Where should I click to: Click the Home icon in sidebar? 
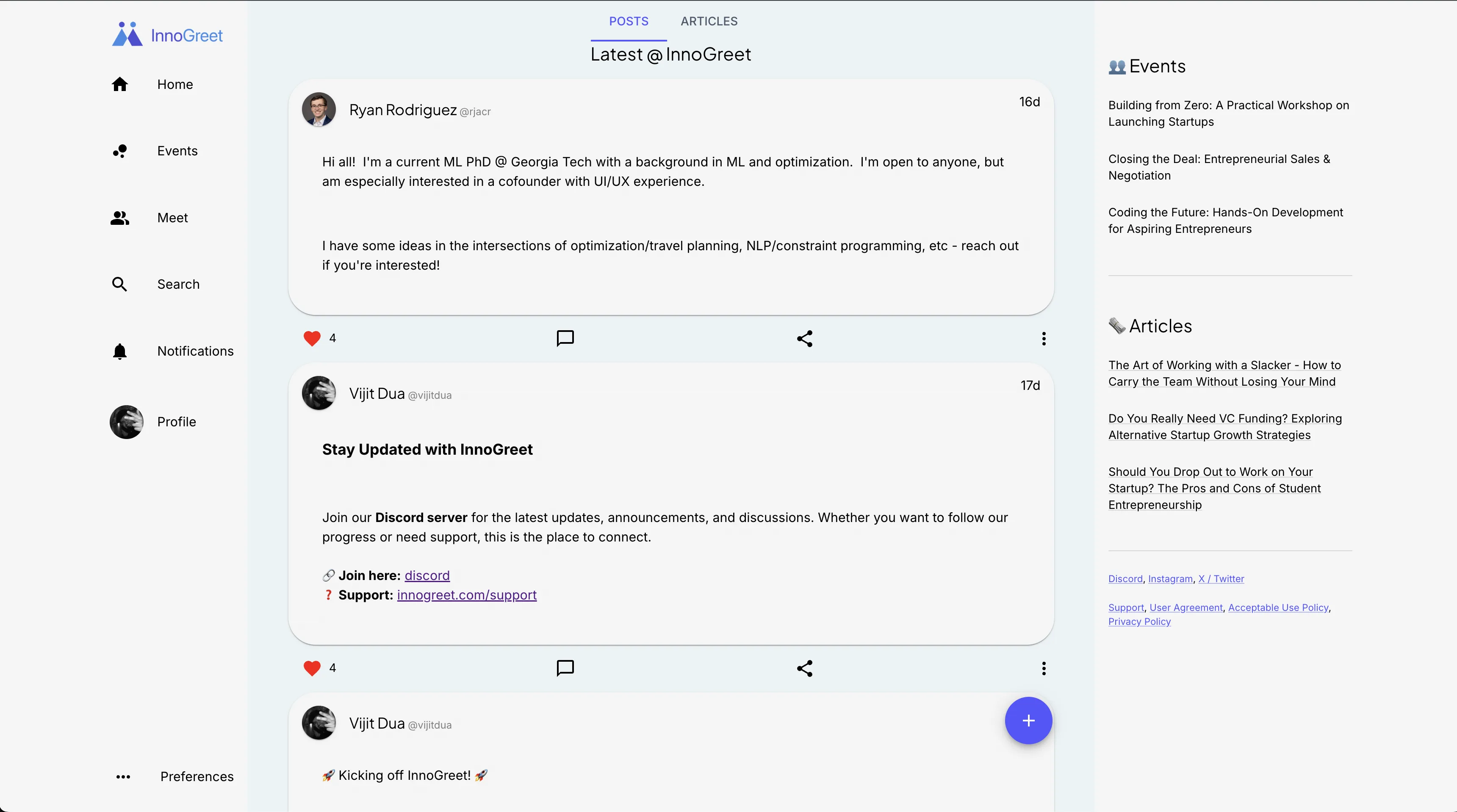tap(119, 84)
